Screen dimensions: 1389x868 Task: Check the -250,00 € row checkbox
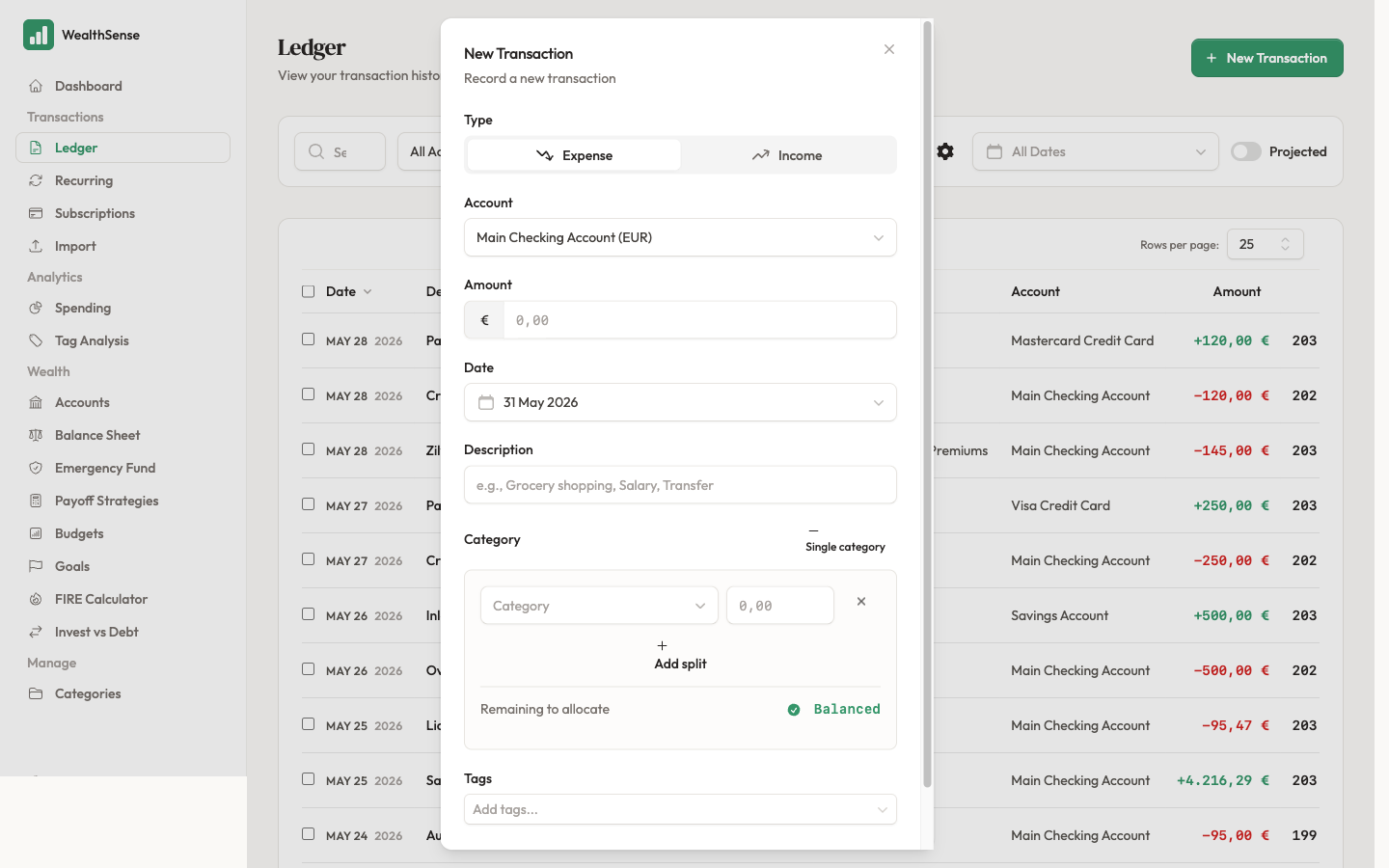click(308, 559)
